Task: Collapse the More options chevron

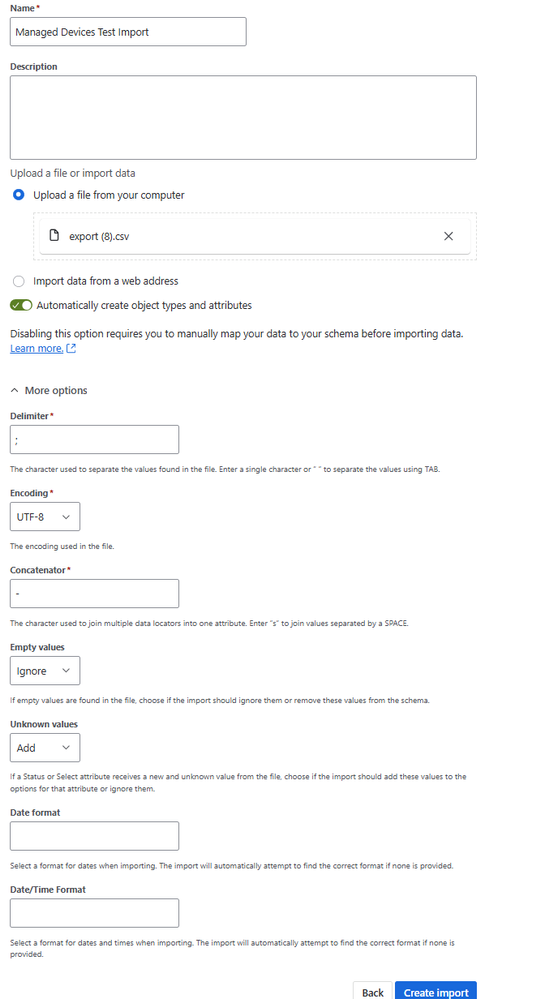Action: tap(15, 391)
